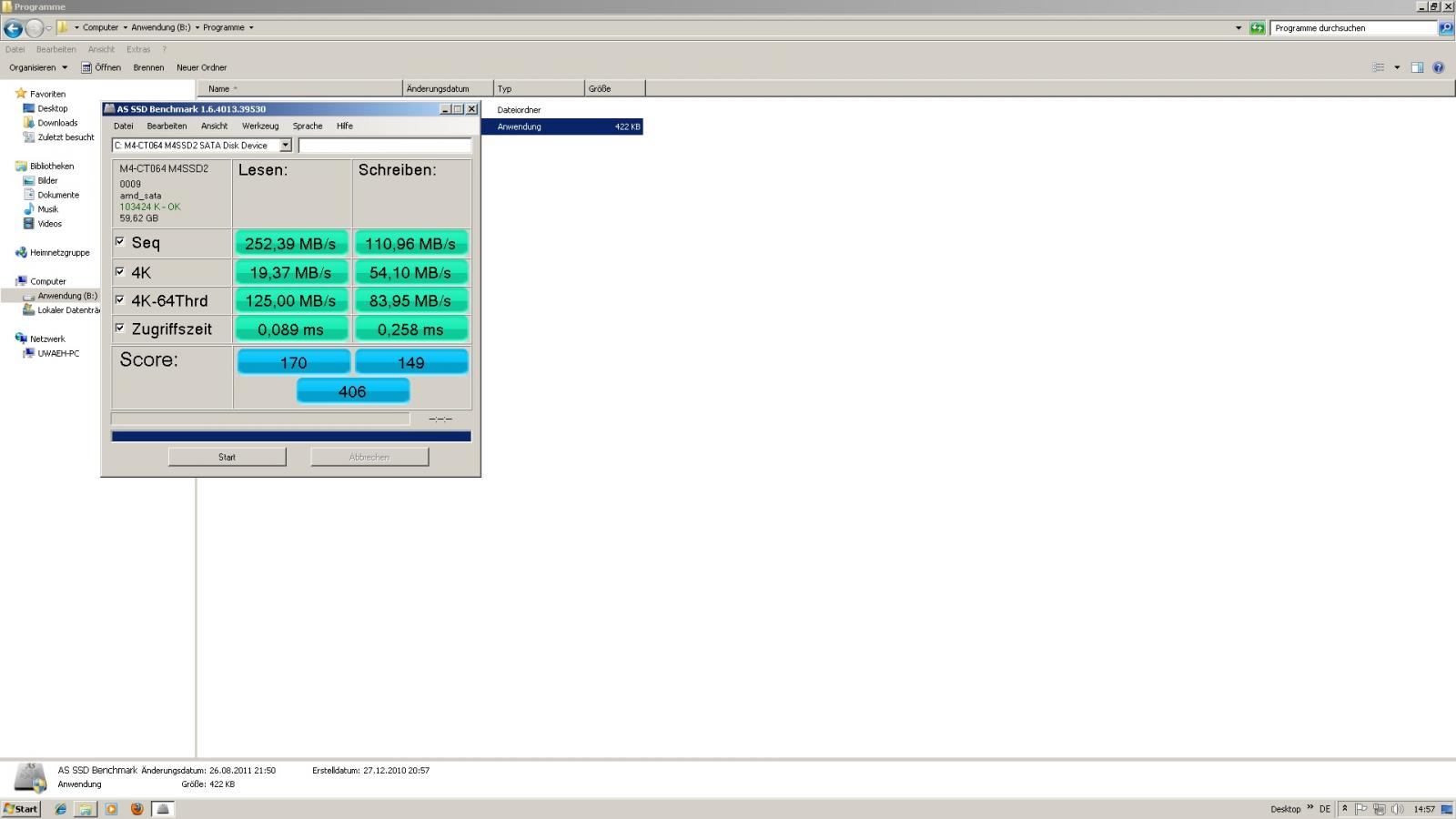The width and height of the screenshot is (1456, 819).
Task: Go back in Explorer navigation
Action: (13, 28)
